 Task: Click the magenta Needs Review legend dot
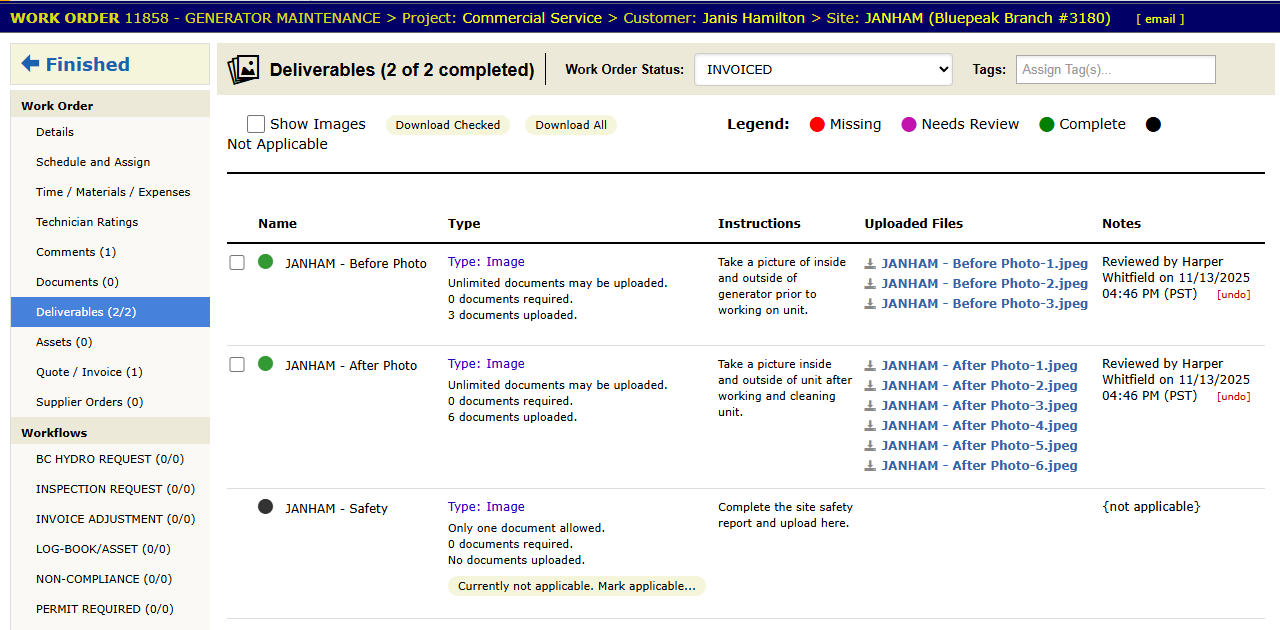(909, 125)
